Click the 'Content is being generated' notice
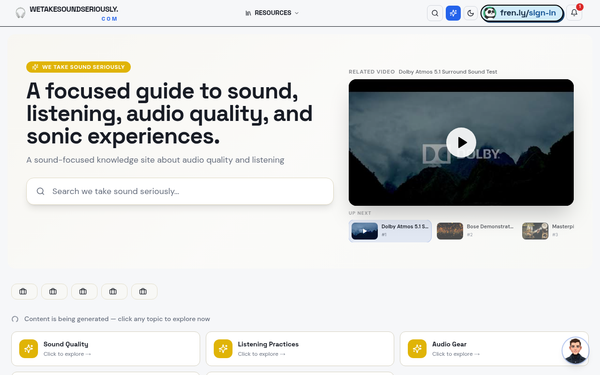Screen dimensions: 600x375 (x=117, y=319)
